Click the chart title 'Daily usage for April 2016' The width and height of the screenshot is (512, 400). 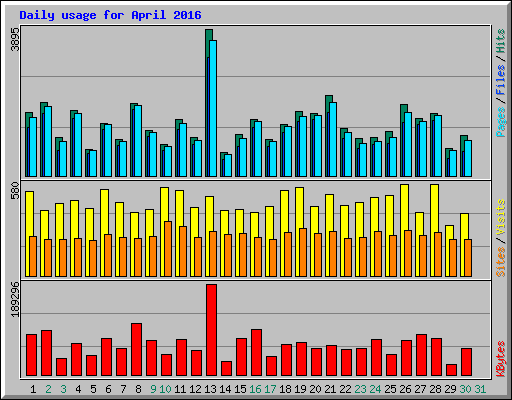tap(110, 15)
